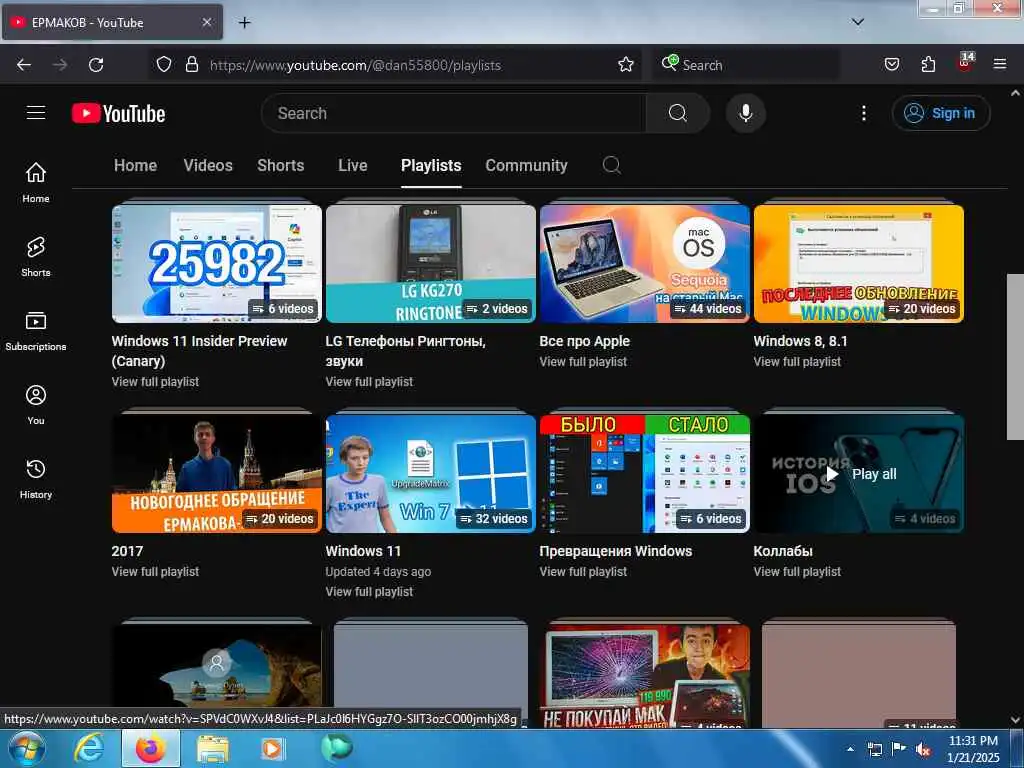The width and height of the screenshot is (1024, 768).
Task: List all tabs dropdown arrow
Action: [x=857, y=22]
